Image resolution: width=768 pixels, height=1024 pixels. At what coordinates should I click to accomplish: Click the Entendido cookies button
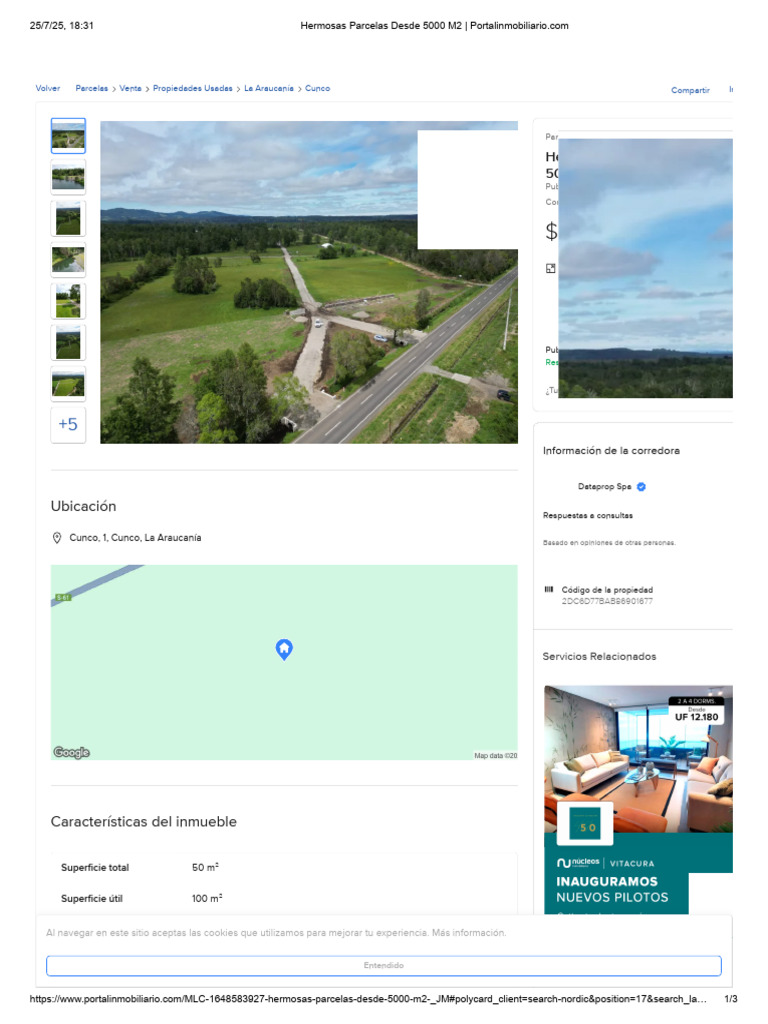click(x=384, y=965)
